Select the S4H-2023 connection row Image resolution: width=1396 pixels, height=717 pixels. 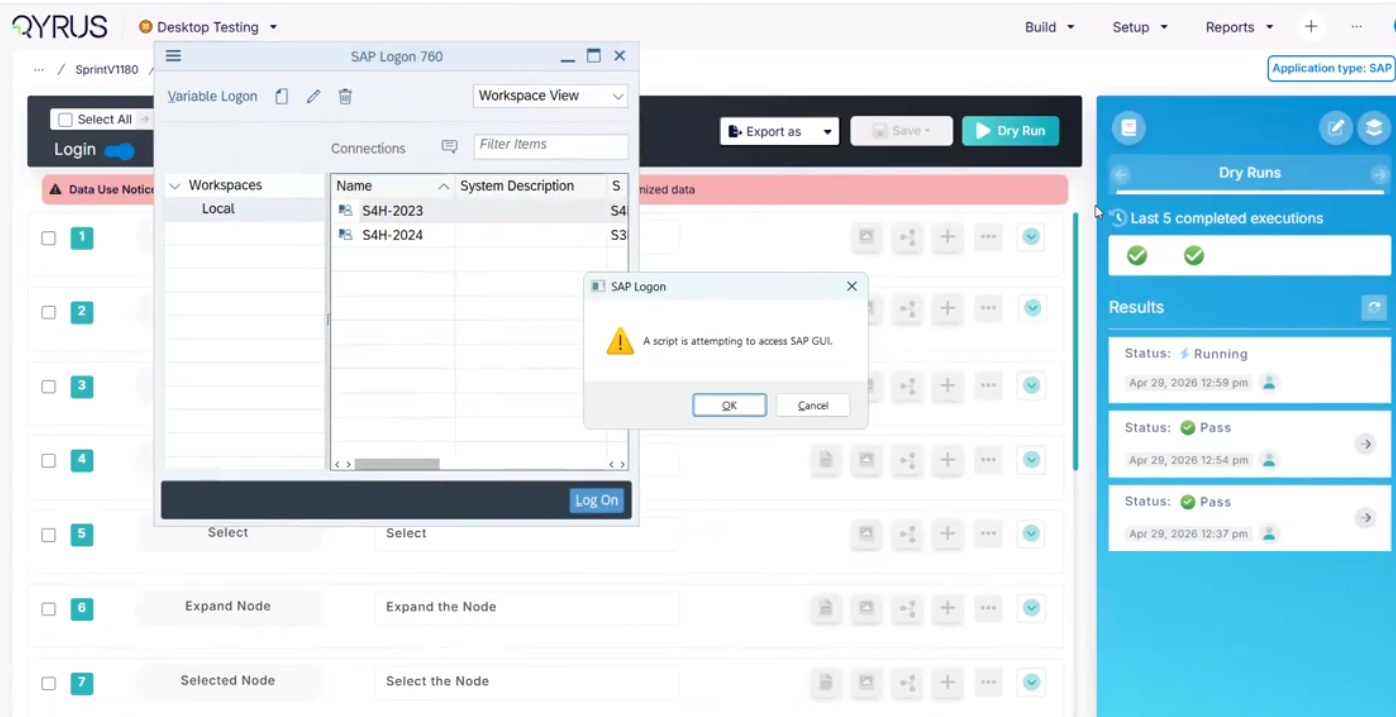(x=479, y=211)
